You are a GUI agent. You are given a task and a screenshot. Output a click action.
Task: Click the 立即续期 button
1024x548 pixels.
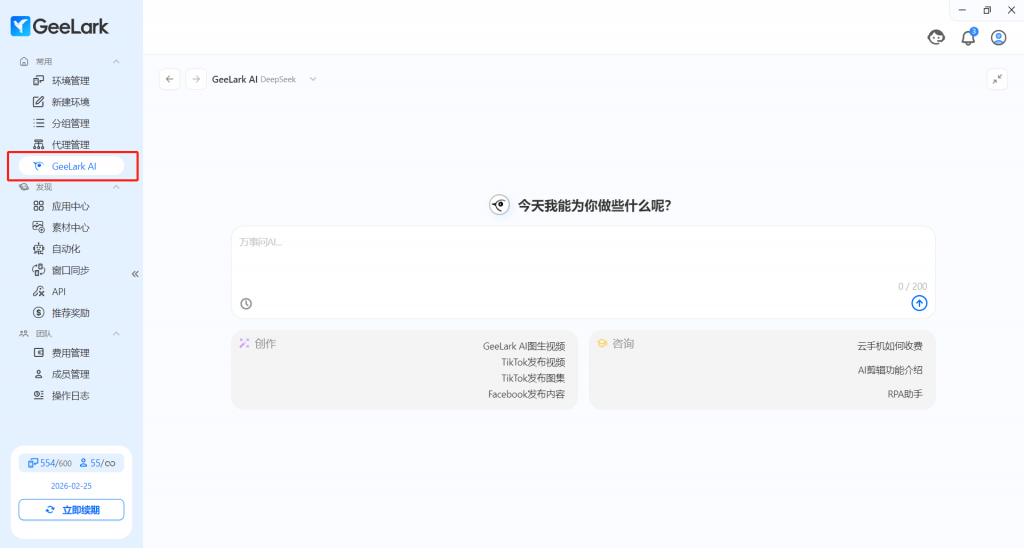coord(71,510)
